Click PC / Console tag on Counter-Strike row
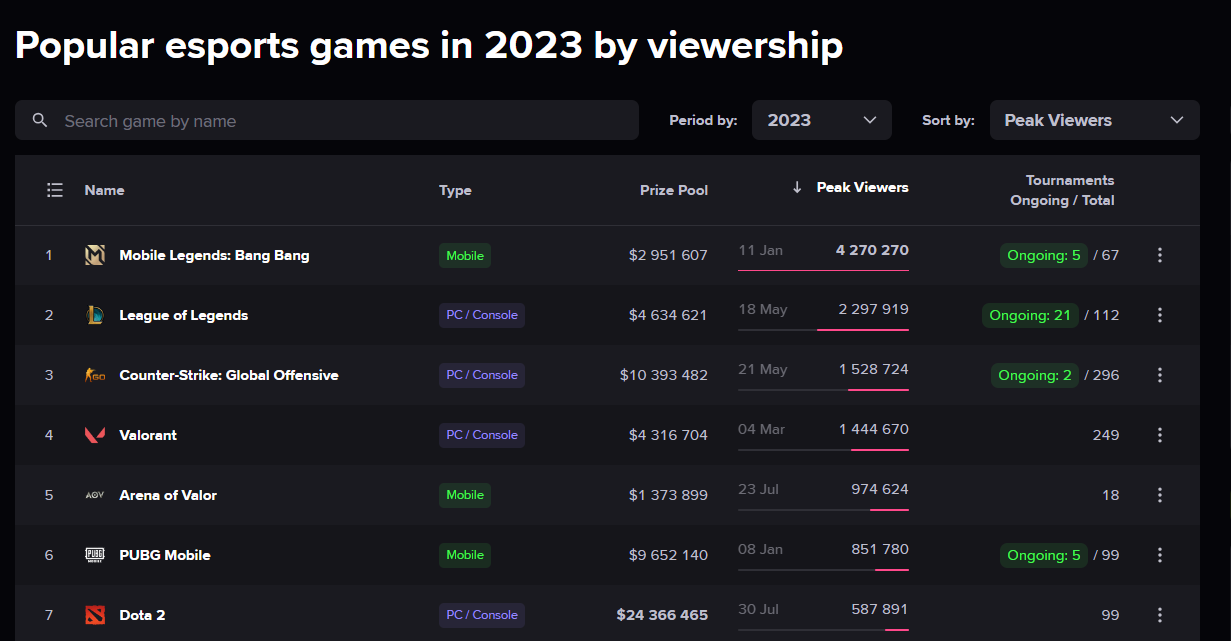This screenshot has width=1231, height=641. point(482,375)
